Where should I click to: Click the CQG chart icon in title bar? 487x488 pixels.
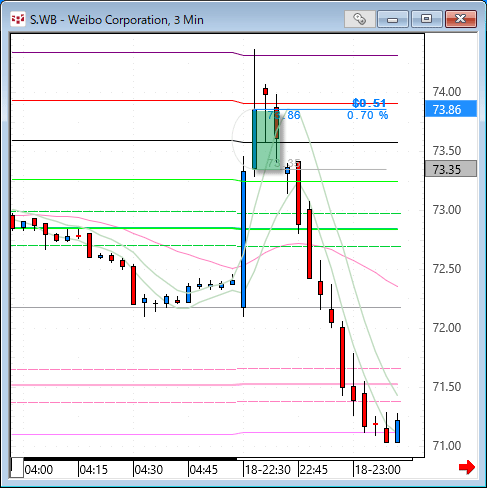[18, 19]
